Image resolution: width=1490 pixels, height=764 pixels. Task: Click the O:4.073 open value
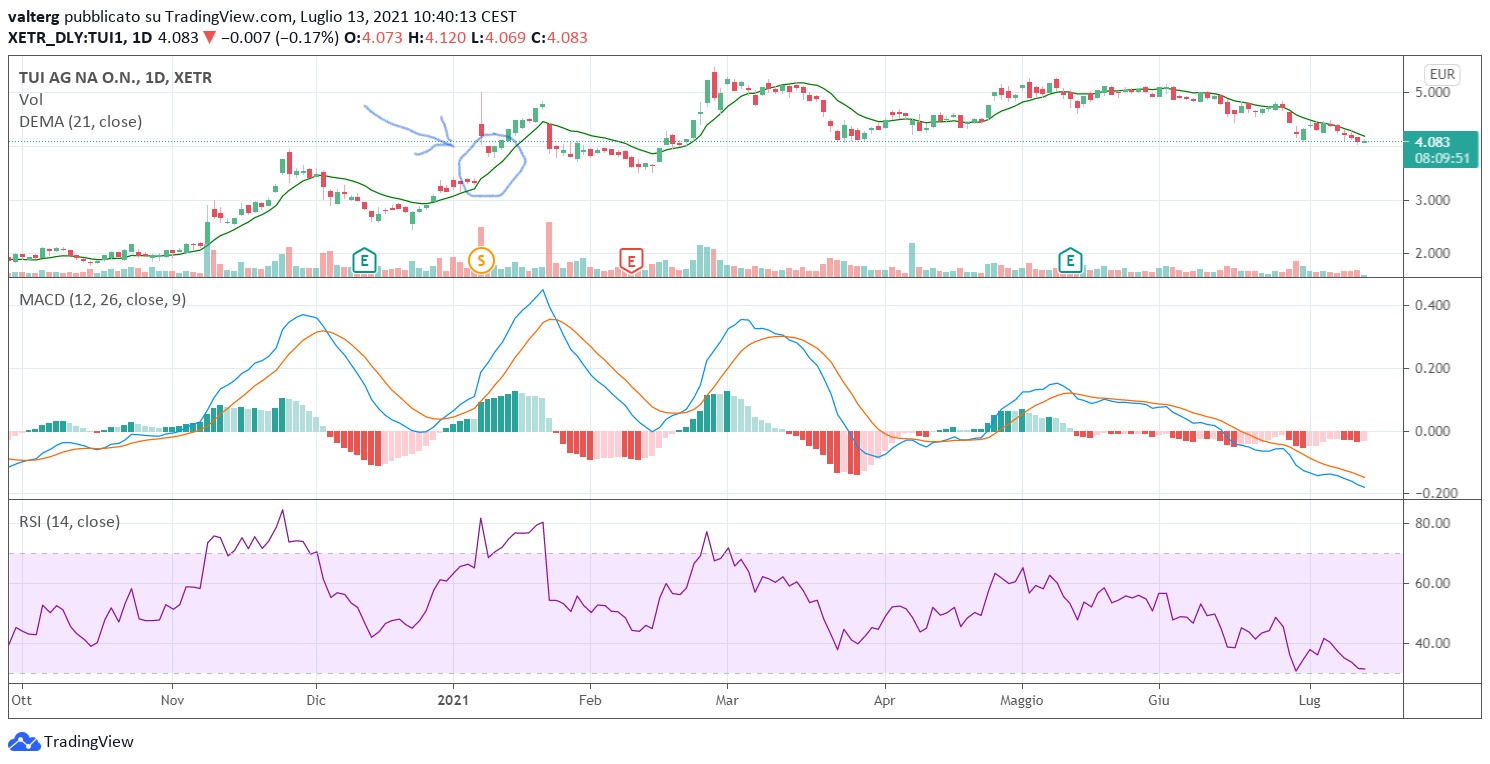tap(372, 38)
